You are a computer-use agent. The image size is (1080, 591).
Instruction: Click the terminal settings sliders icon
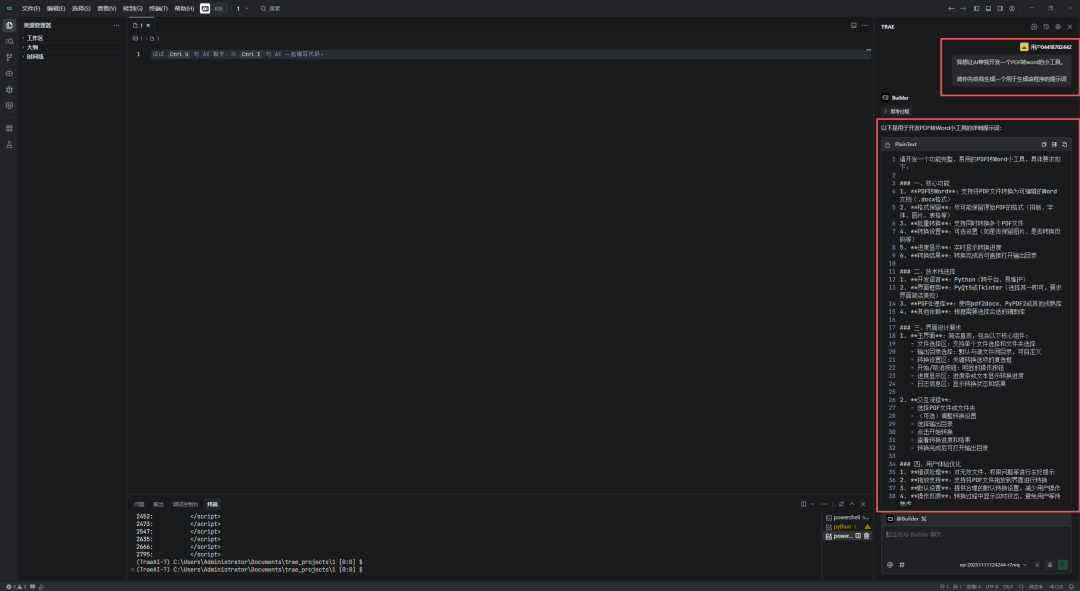pyautogui.click(x=841, y=504)
